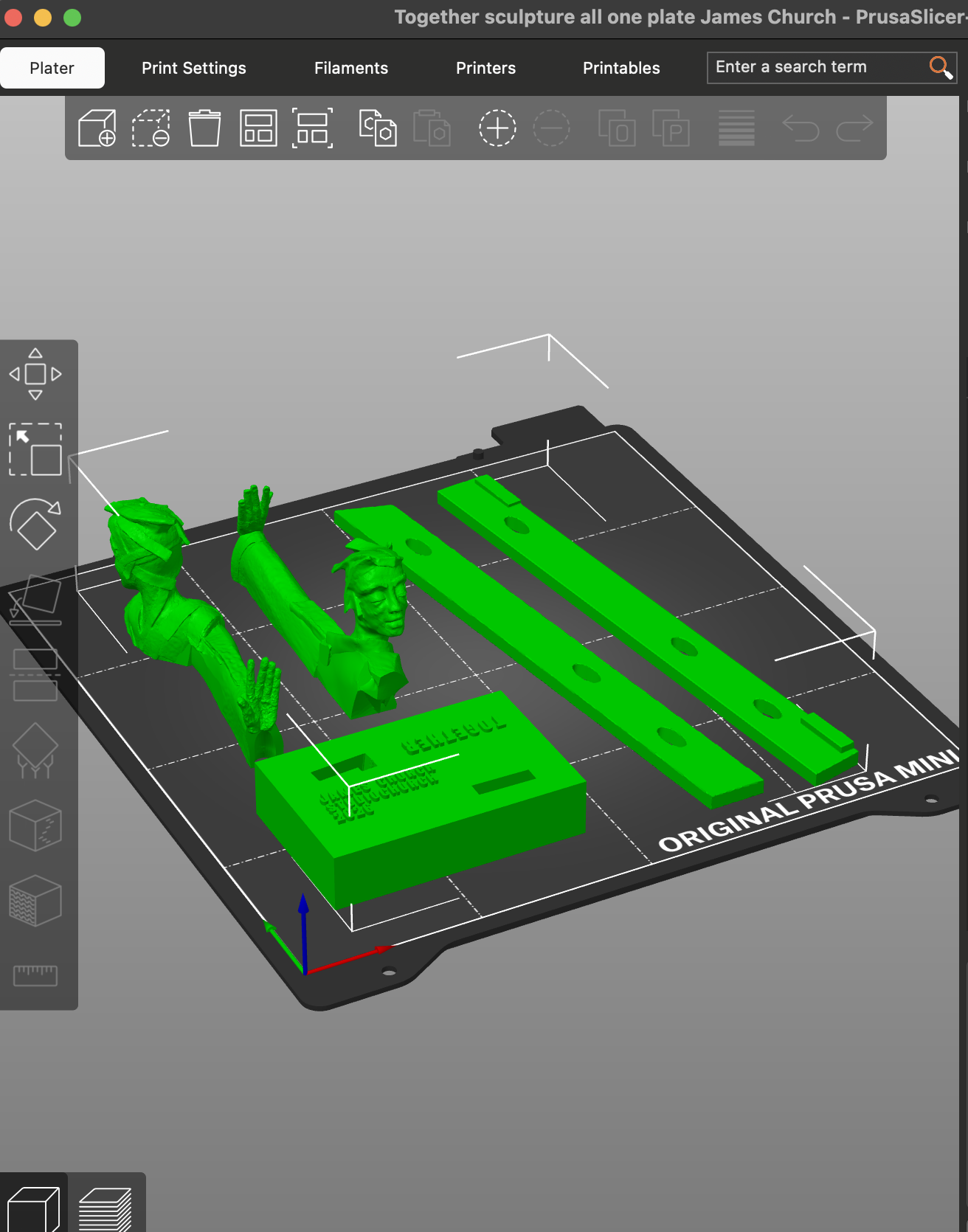Click the Add object icon
This screenshot has height=1232, width=968.
pyautogui.click(x=97, y=128)
